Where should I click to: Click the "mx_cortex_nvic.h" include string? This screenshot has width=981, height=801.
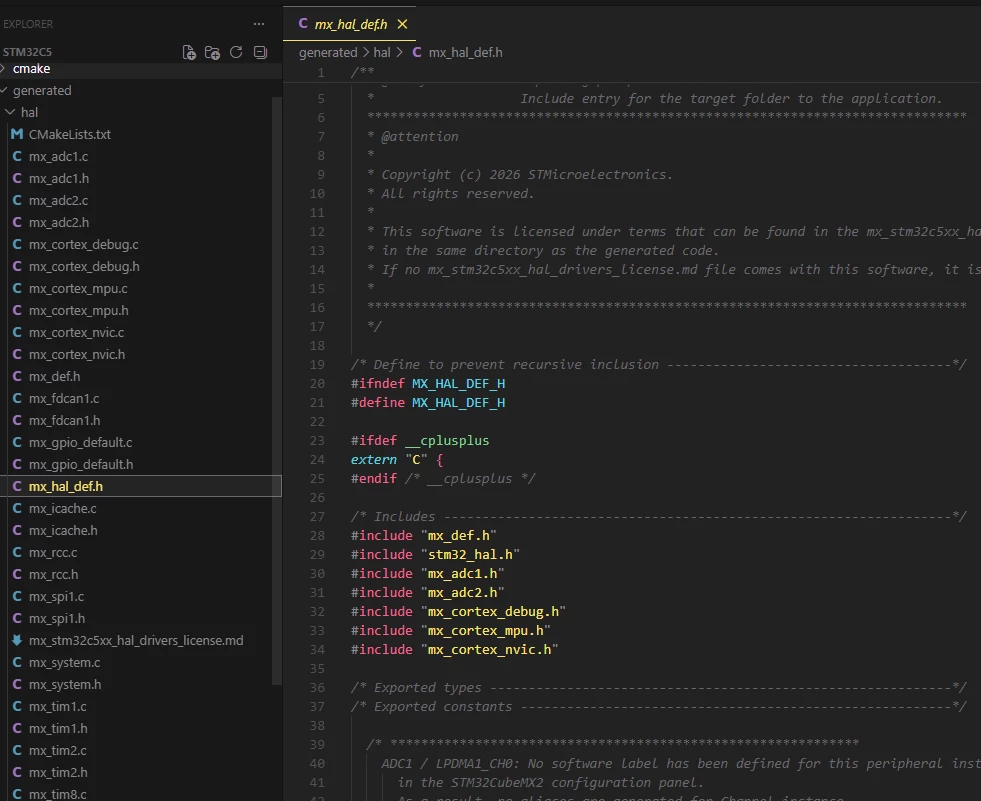click(489, 650)
